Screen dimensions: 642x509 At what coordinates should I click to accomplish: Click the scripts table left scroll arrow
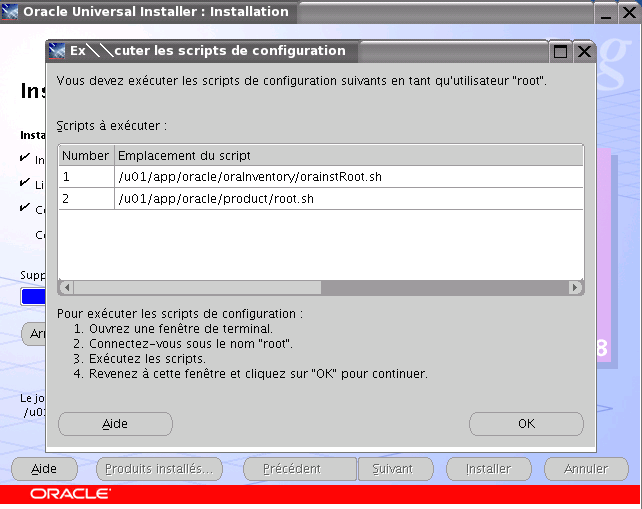point(67,287)
